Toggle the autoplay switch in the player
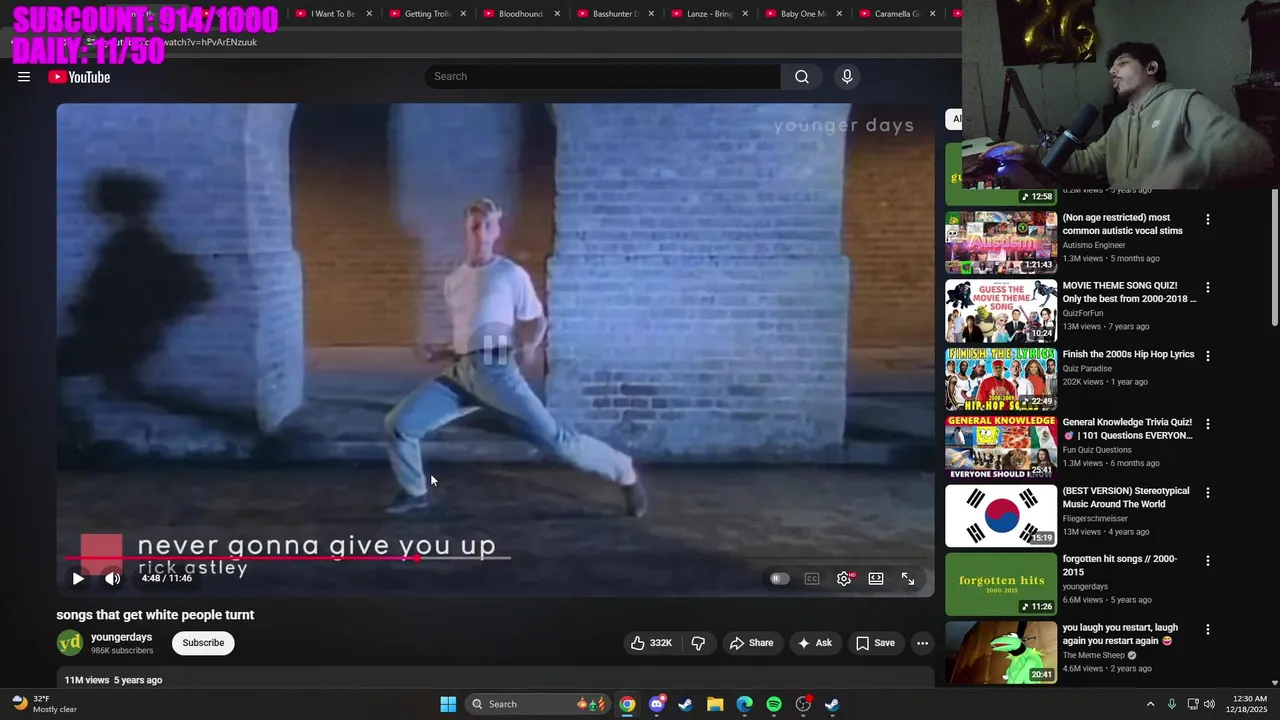 pyautogui.click(x=779, y=578)
